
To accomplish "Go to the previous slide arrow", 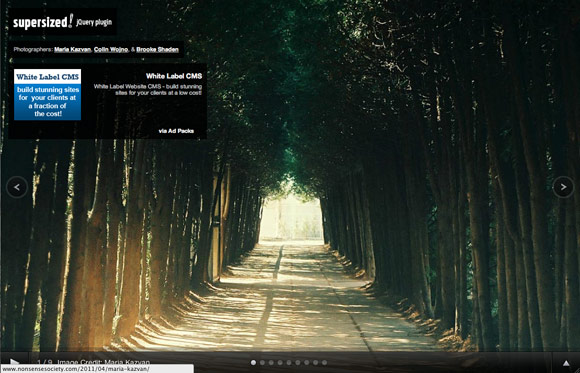I will (x=17, y=187).
